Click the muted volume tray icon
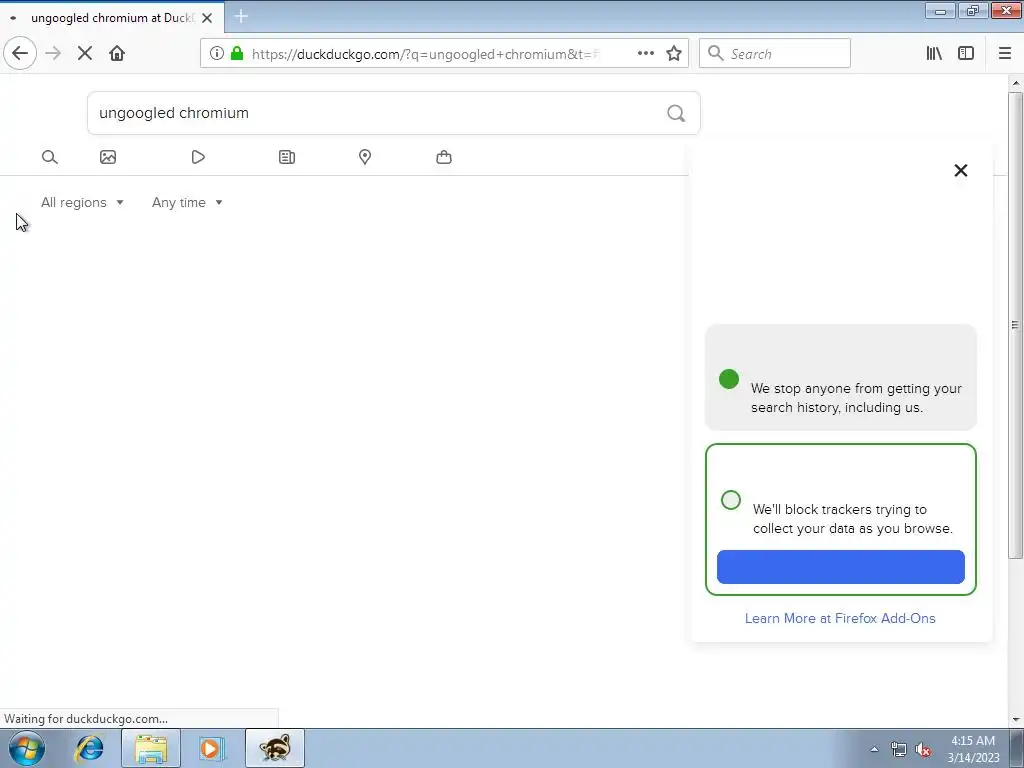 923,749
